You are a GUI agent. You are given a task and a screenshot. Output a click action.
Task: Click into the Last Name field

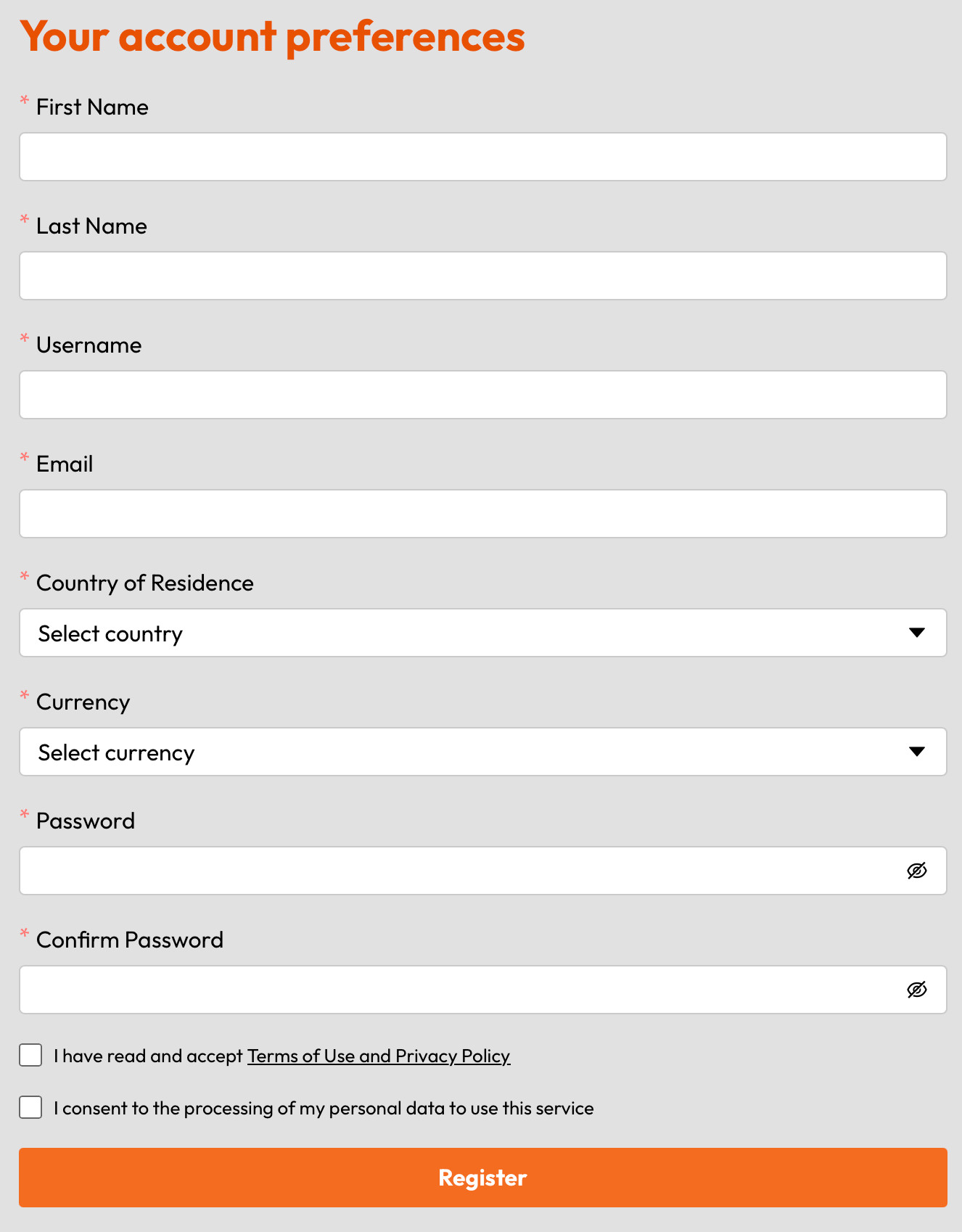(482, 276)
